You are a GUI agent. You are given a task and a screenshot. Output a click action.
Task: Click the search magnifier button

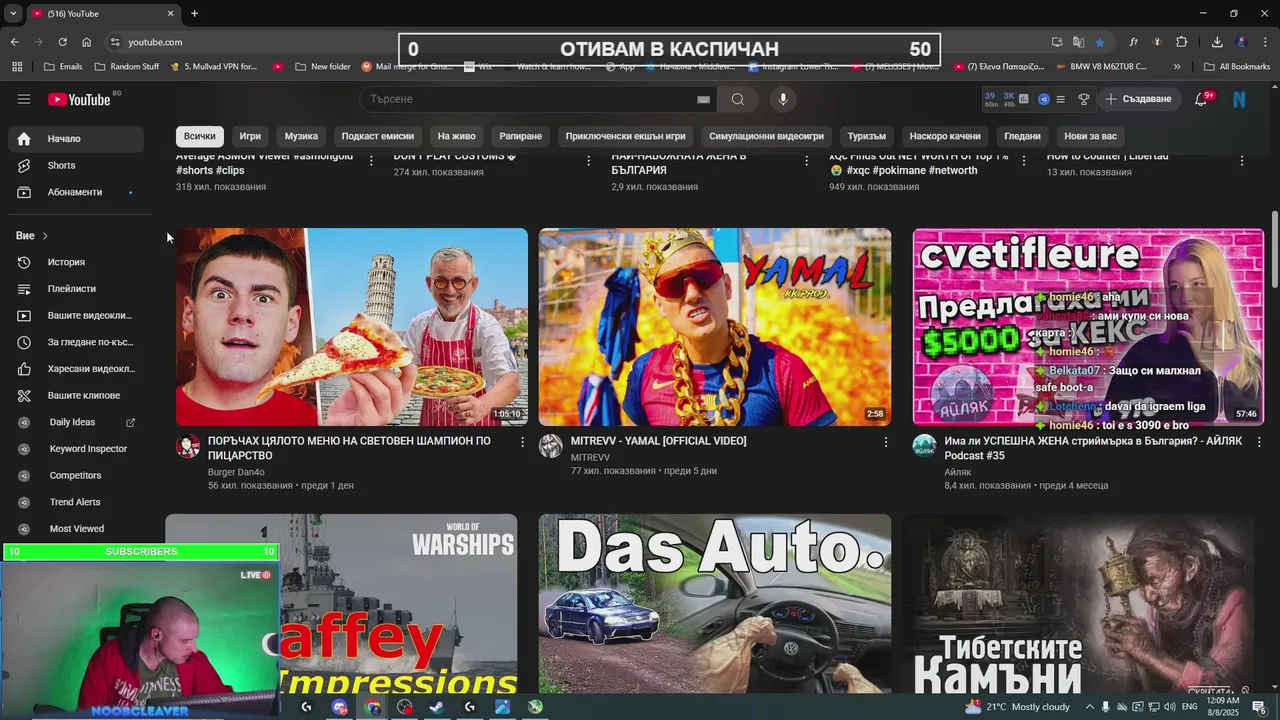coord(738,99)
